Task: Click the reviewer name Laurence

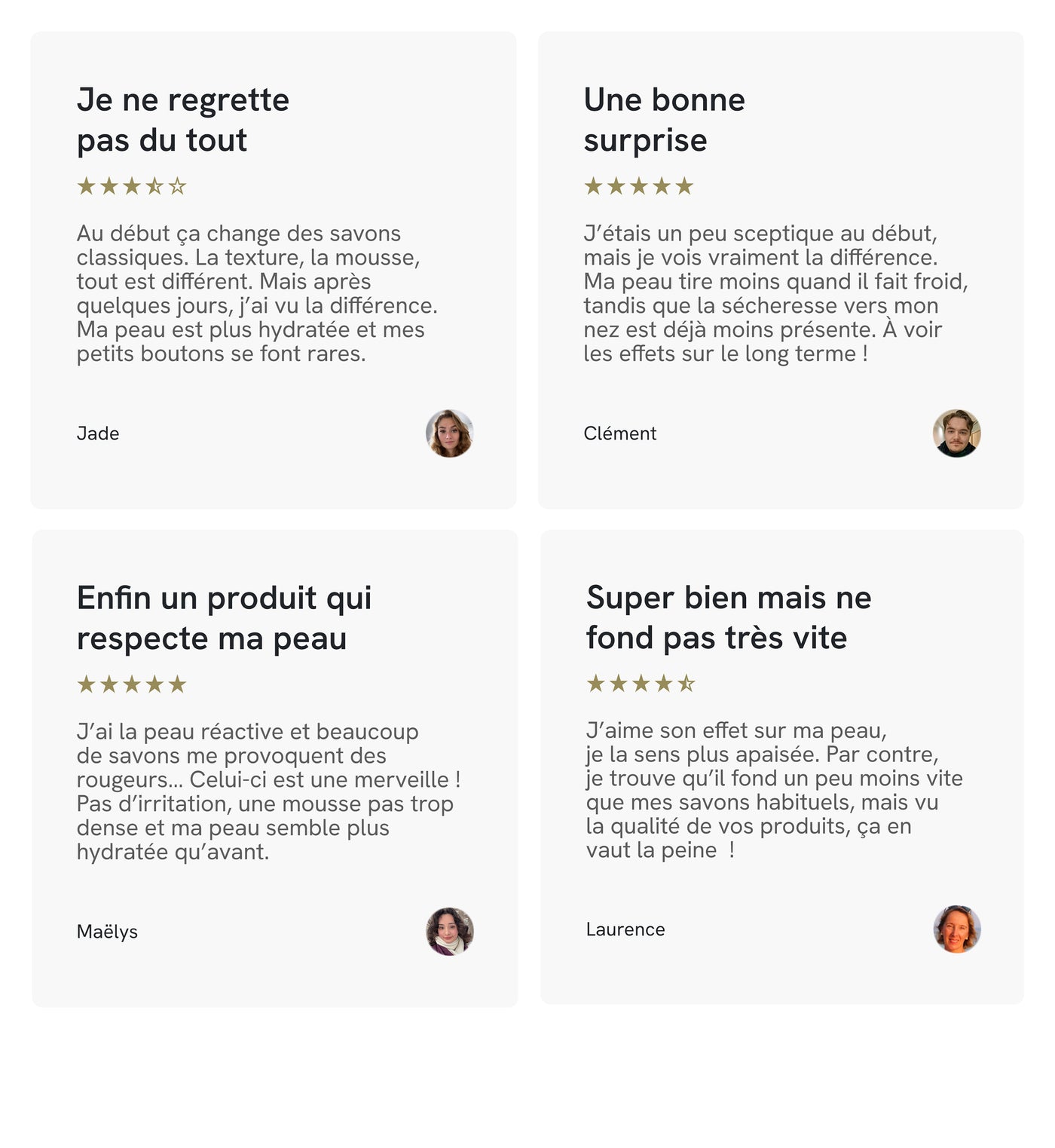Action: [625, 929]
